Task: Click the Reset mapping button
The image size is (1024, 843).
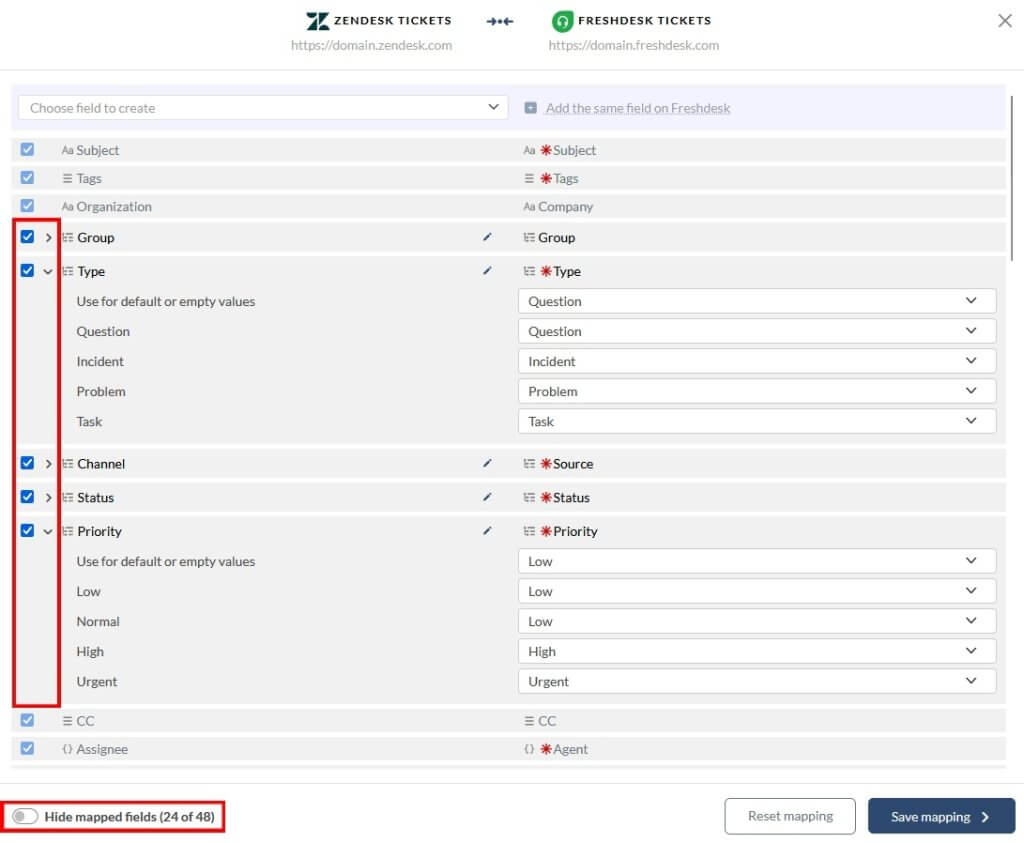Action: (x=790, y=817)
